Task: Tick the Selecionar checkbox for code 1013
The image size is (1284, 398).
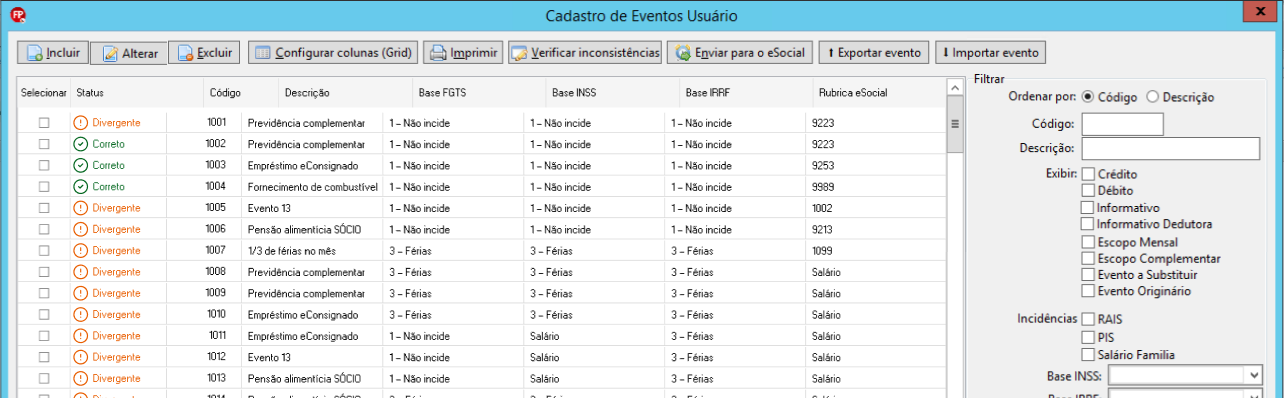Action: click(x=43, y=378)
